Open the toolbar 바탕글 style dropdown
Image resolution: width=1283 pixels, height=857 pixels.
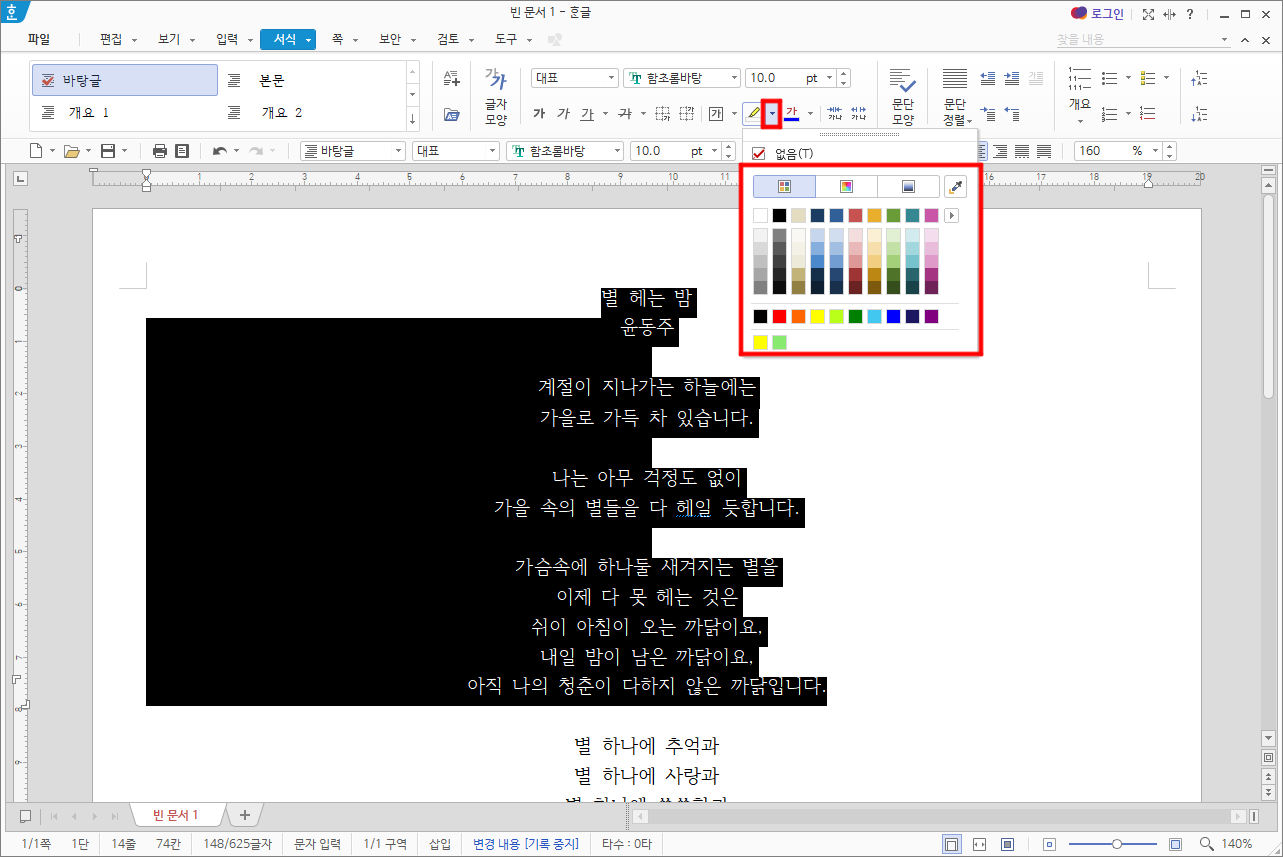click(353, 151)
